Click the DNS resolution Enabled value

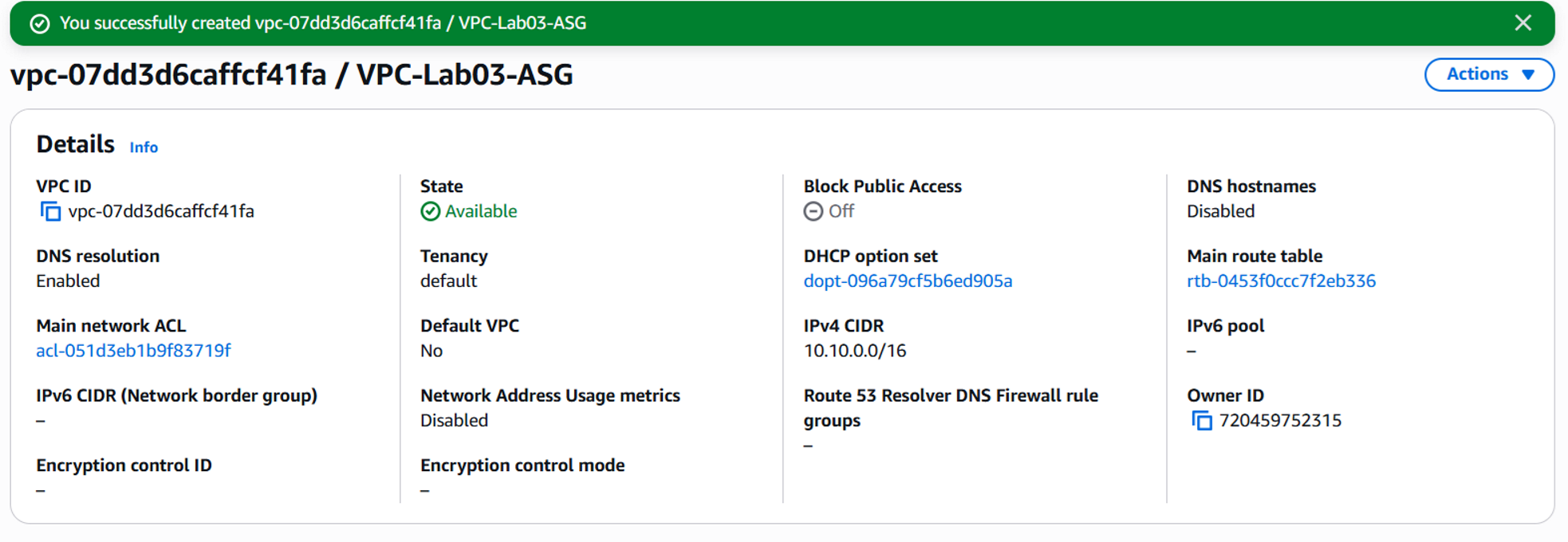click(68, 281)
